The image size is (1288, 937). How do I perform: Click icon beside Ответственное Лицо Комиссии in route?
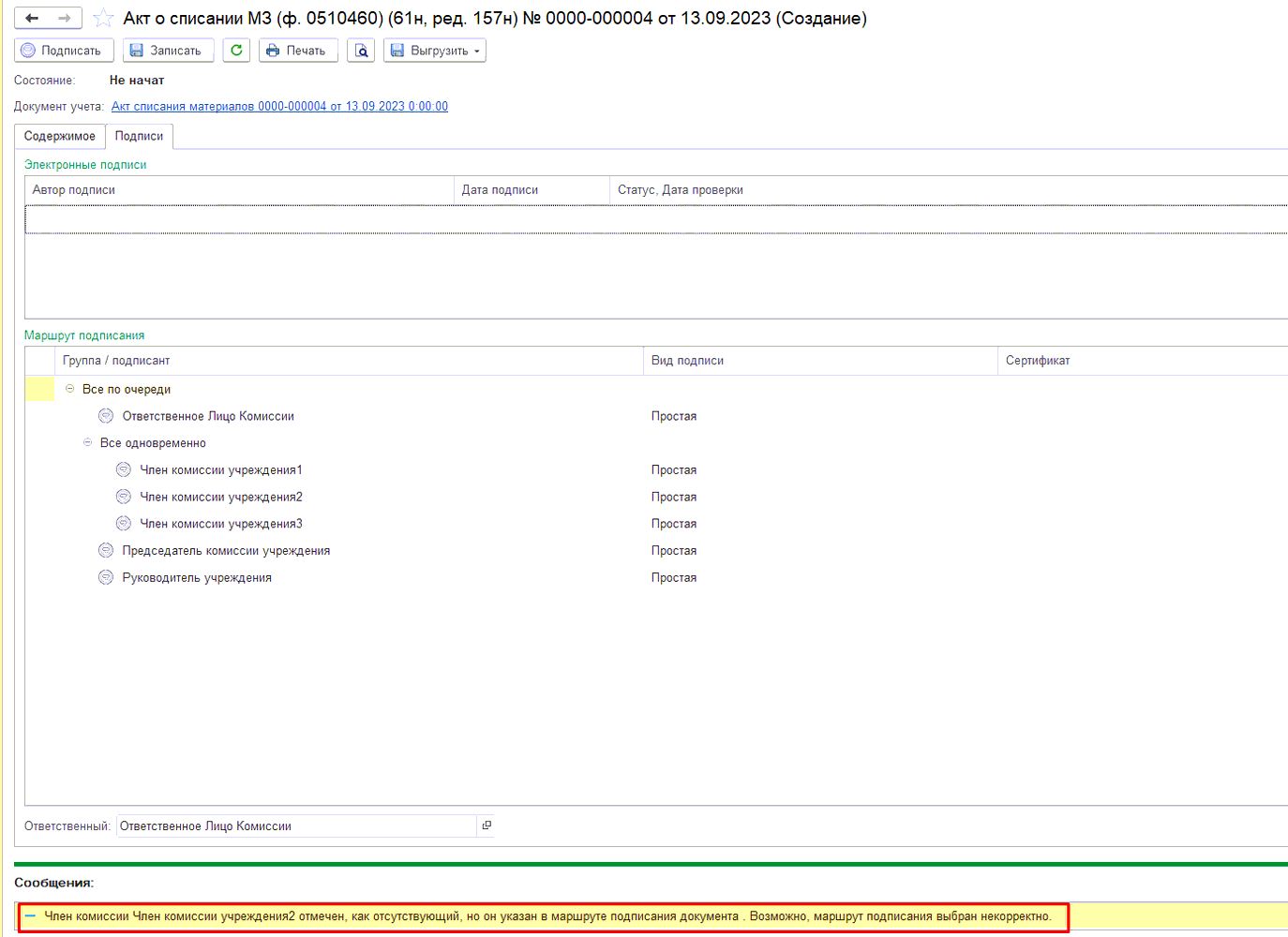(106, 416)
